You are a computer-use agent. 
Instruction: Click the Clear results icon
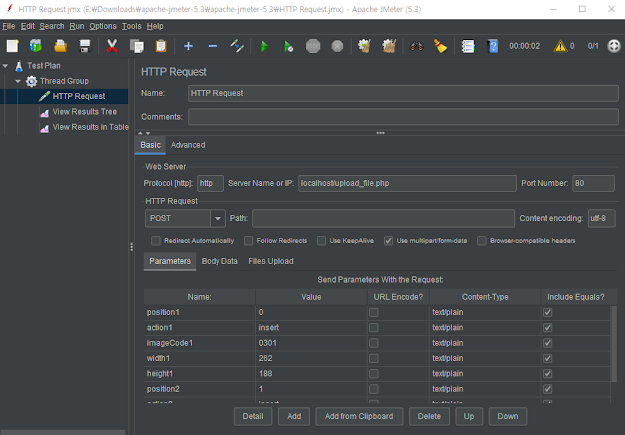[364, 46]
